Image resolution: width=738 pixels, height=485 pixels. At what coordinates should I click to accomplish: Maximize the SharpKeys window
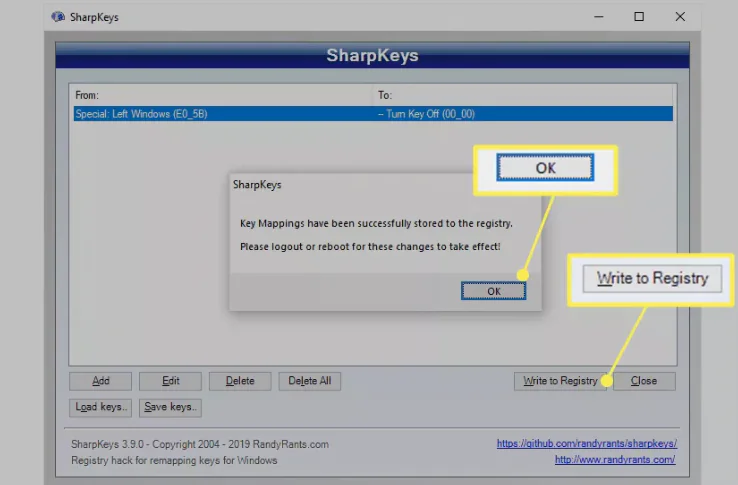click(639, 17)
